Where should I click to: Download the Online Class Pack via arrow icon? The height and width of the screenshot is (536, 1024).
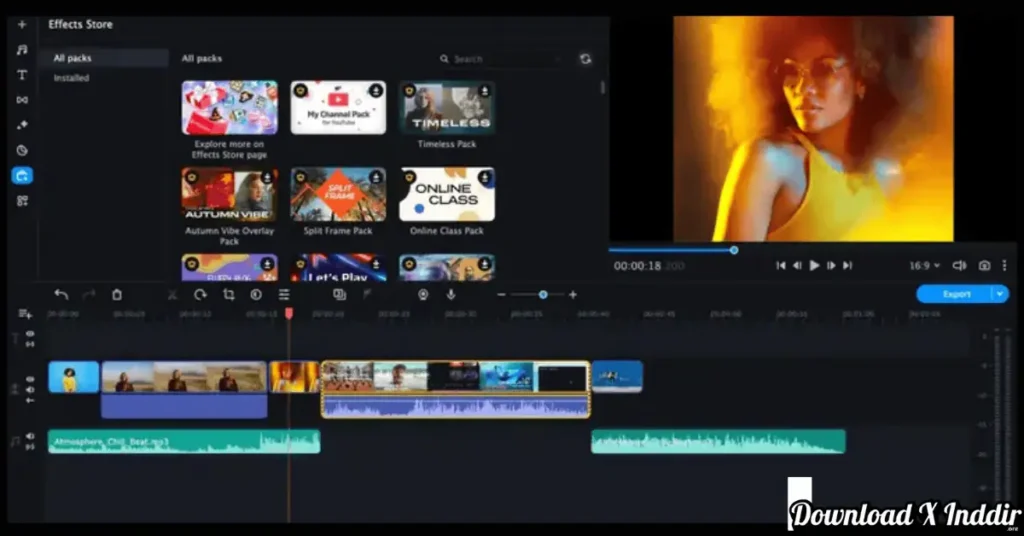coord(485,177)
